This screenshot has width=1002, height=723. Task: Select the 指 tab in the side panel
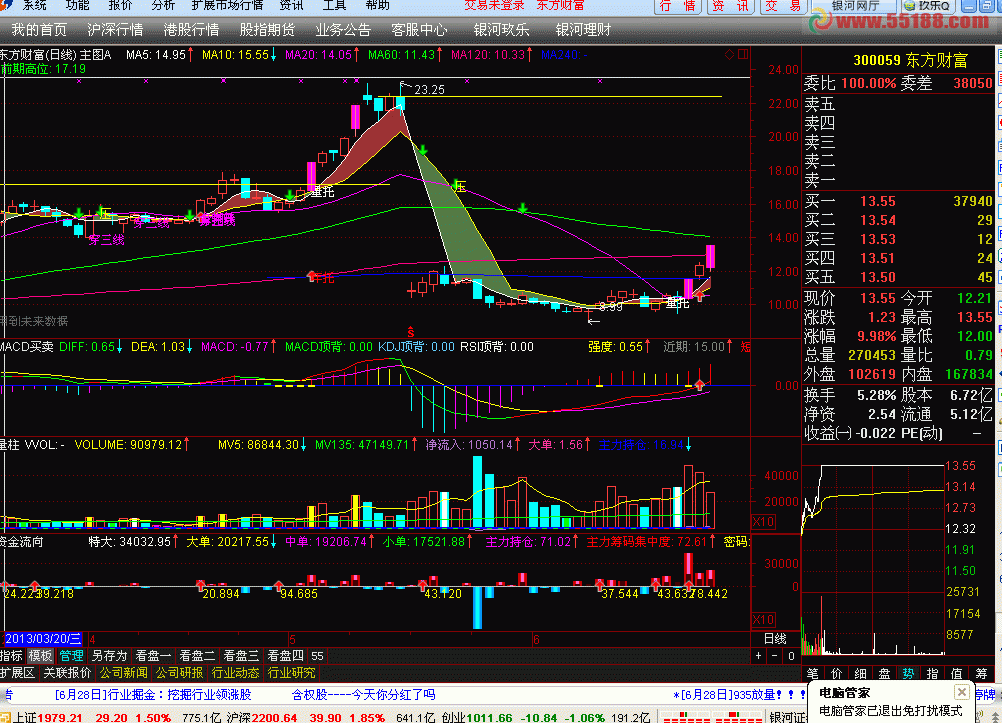932,673
